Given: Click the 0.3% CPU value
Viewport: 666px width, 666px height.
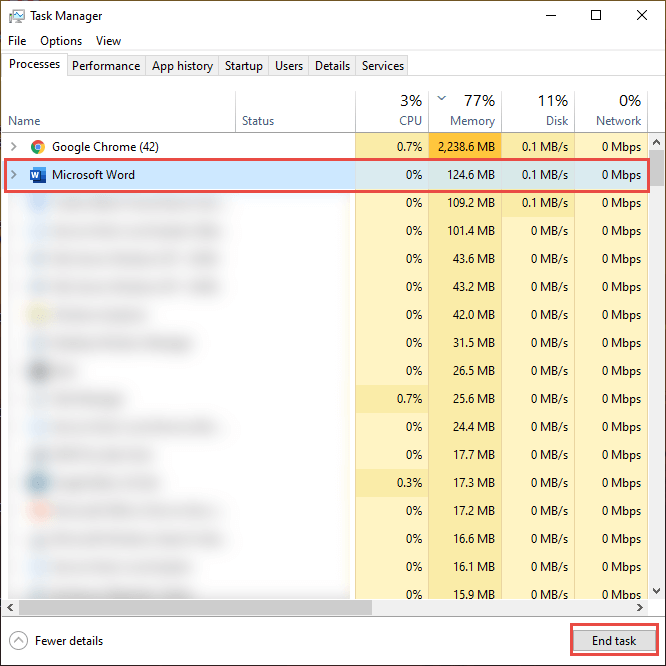Looking at the screenshot, I should click(409, 483).
